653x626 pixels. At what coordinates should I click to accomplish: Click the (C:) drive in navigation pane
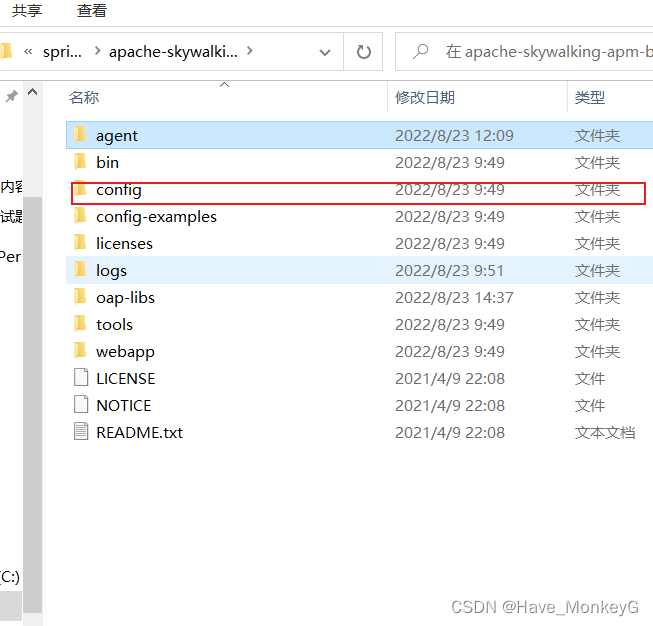click(10, 576)
